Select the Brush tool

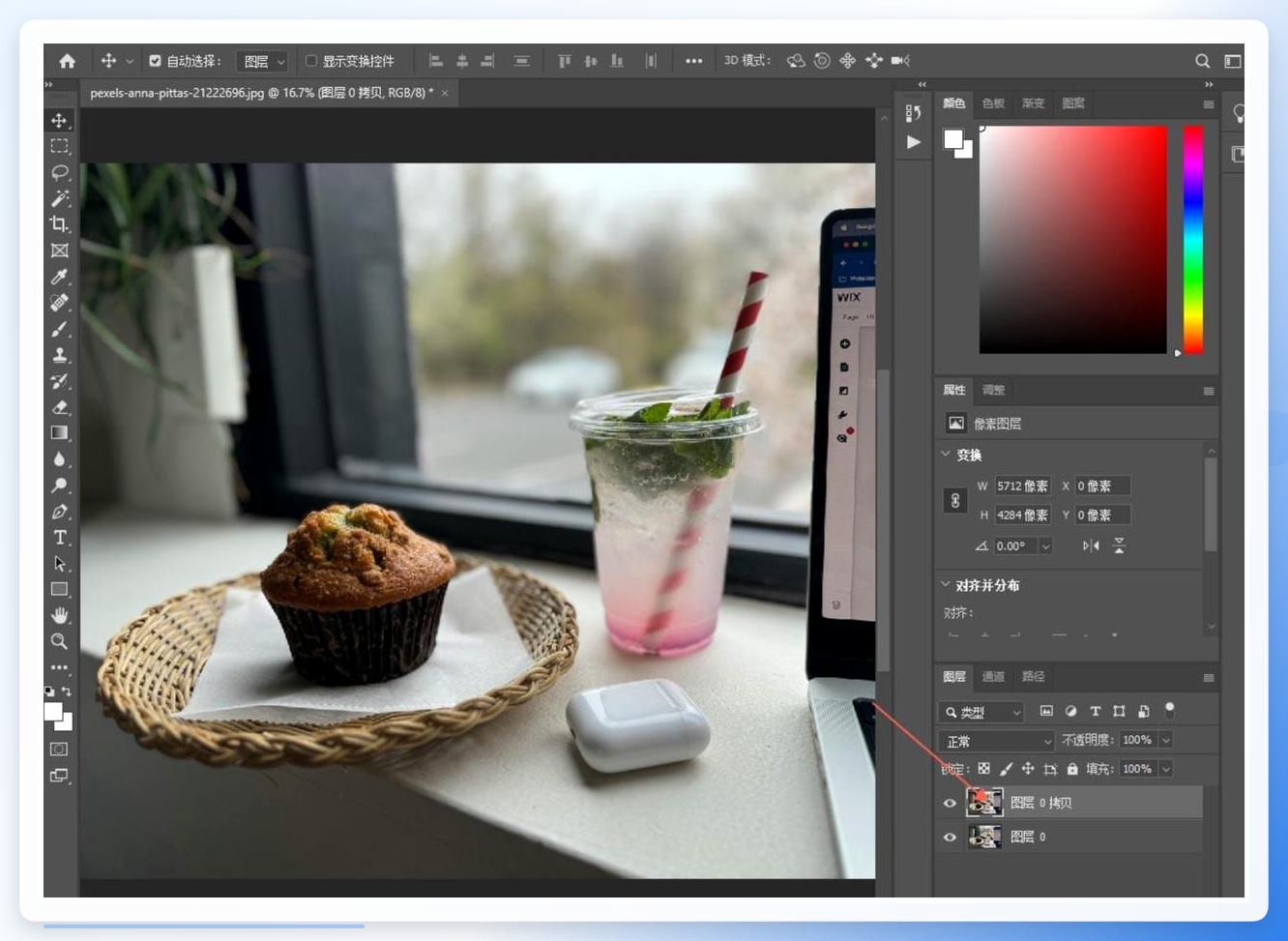point(60,329)
